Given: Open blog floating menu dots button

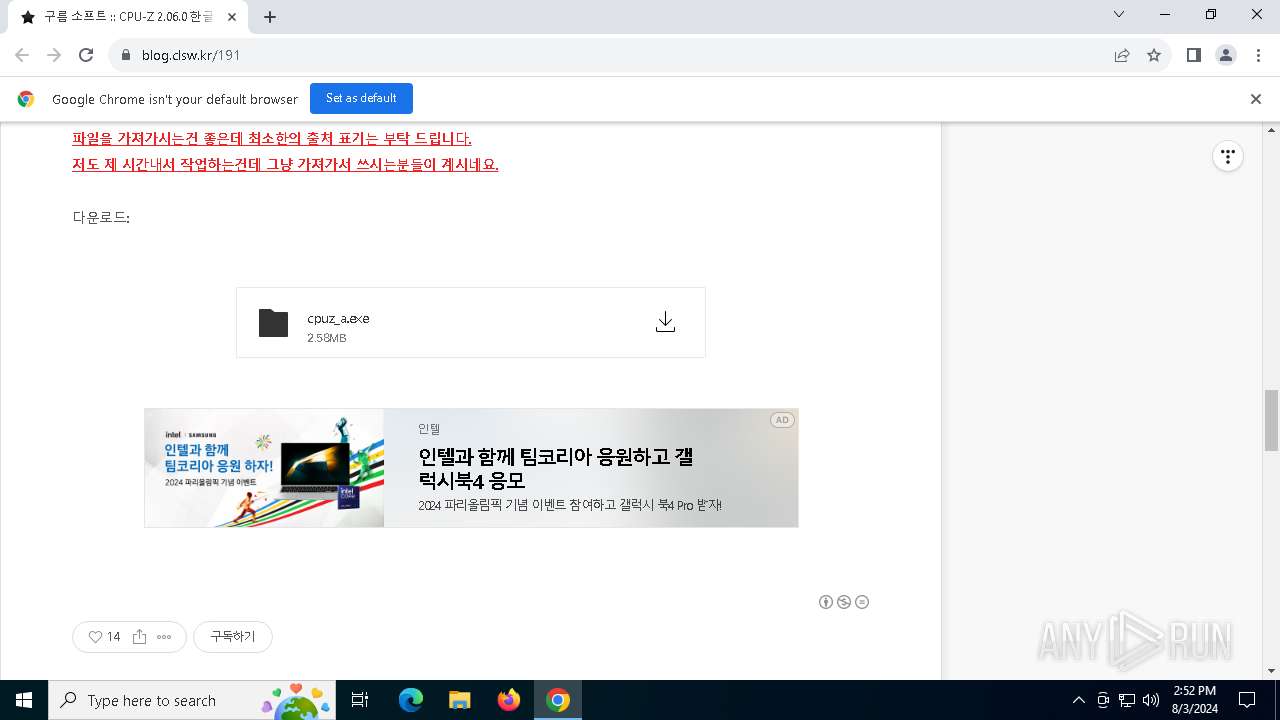Looking at the screenshot, I should (x=1228, y=156).
